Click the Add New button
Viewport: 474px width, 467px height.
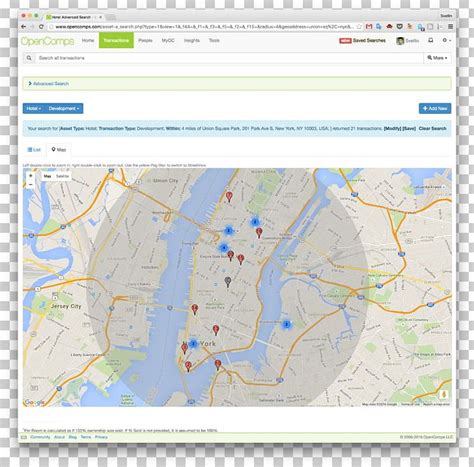click(435, 108)
